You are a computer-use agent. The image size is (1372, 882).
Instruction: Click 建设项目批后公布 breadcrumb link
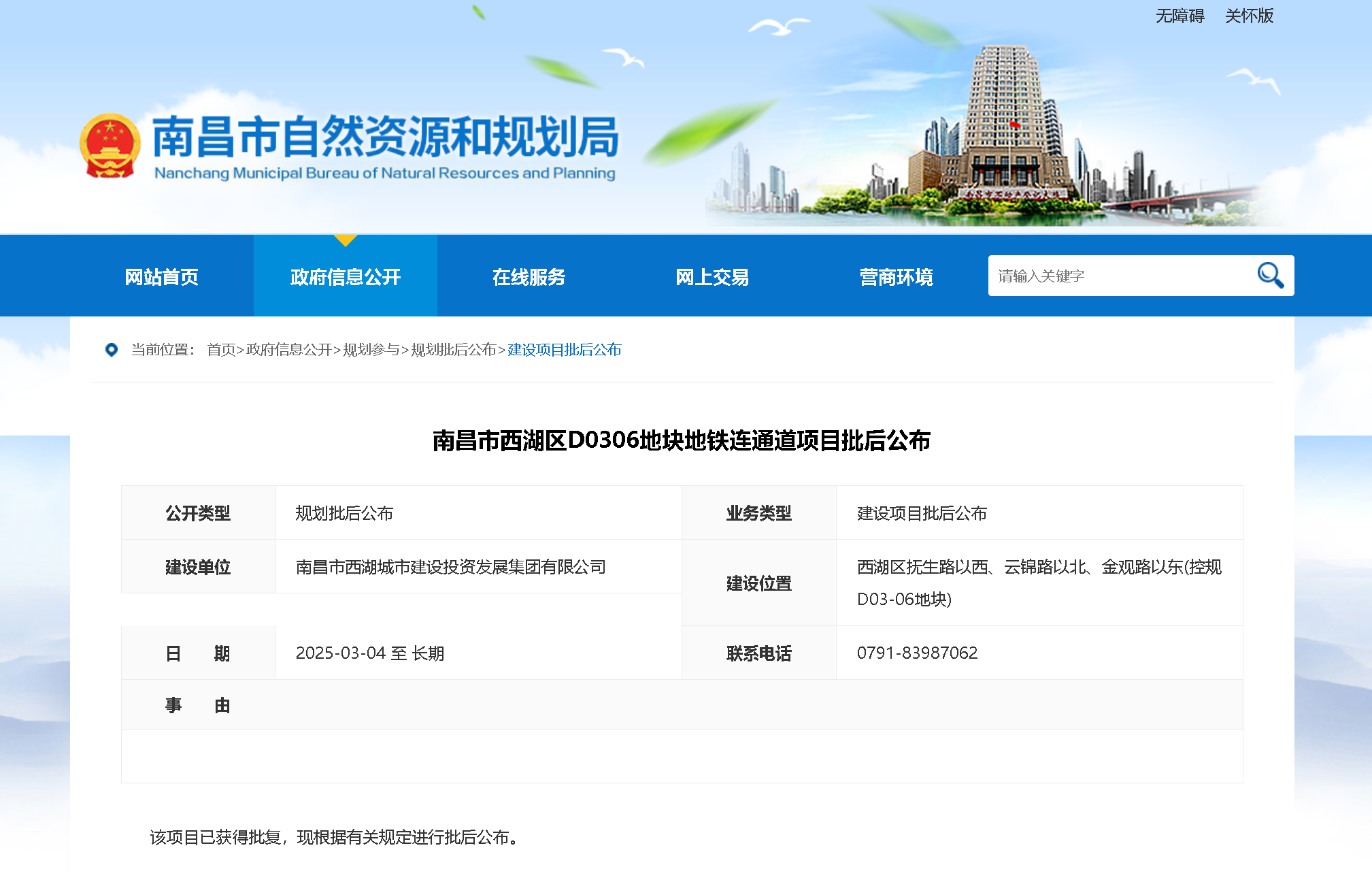(x=565, y=350)
